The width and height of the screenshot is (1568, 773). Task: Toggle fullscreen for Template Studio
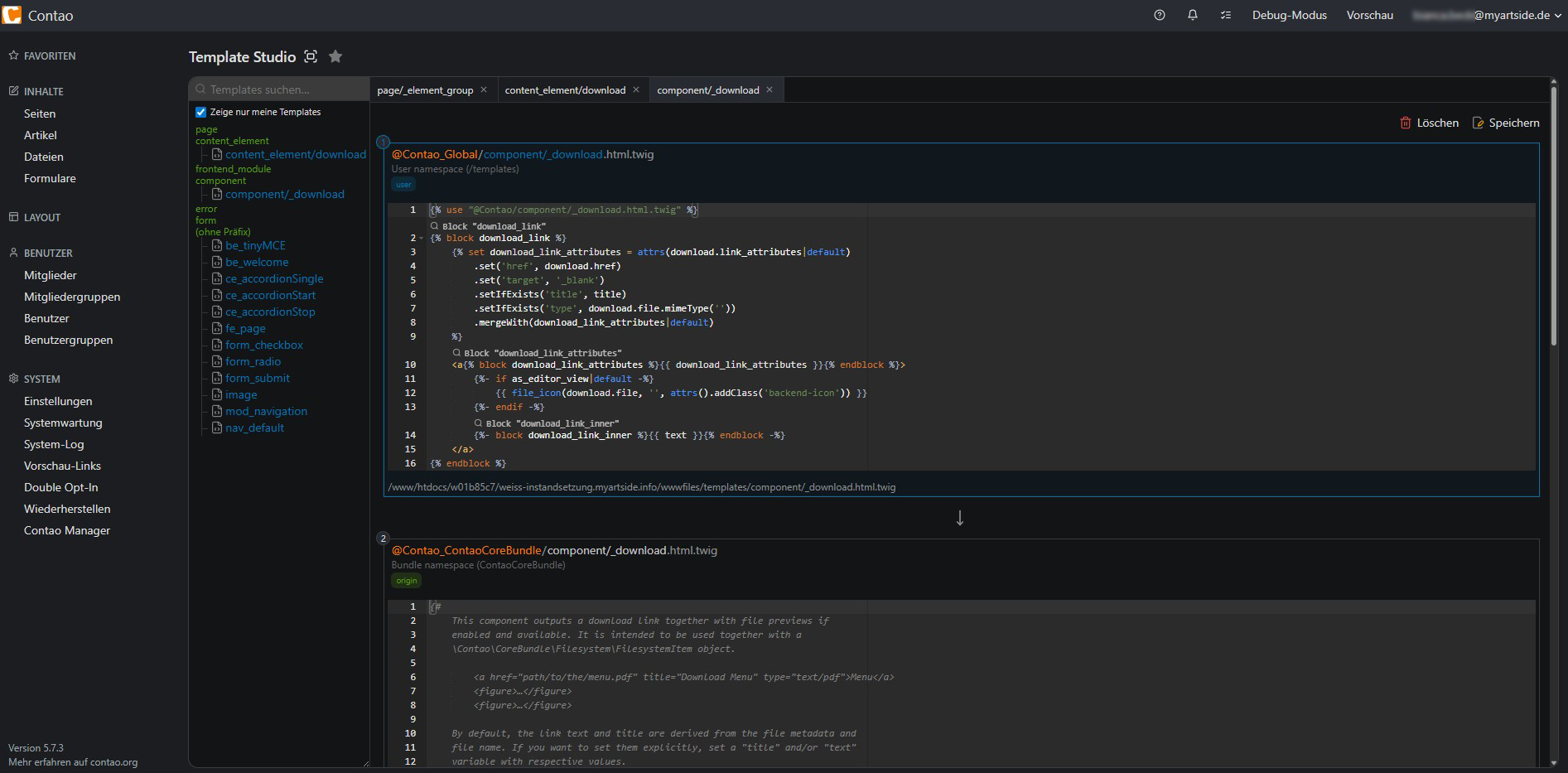[x=311, y=56]
